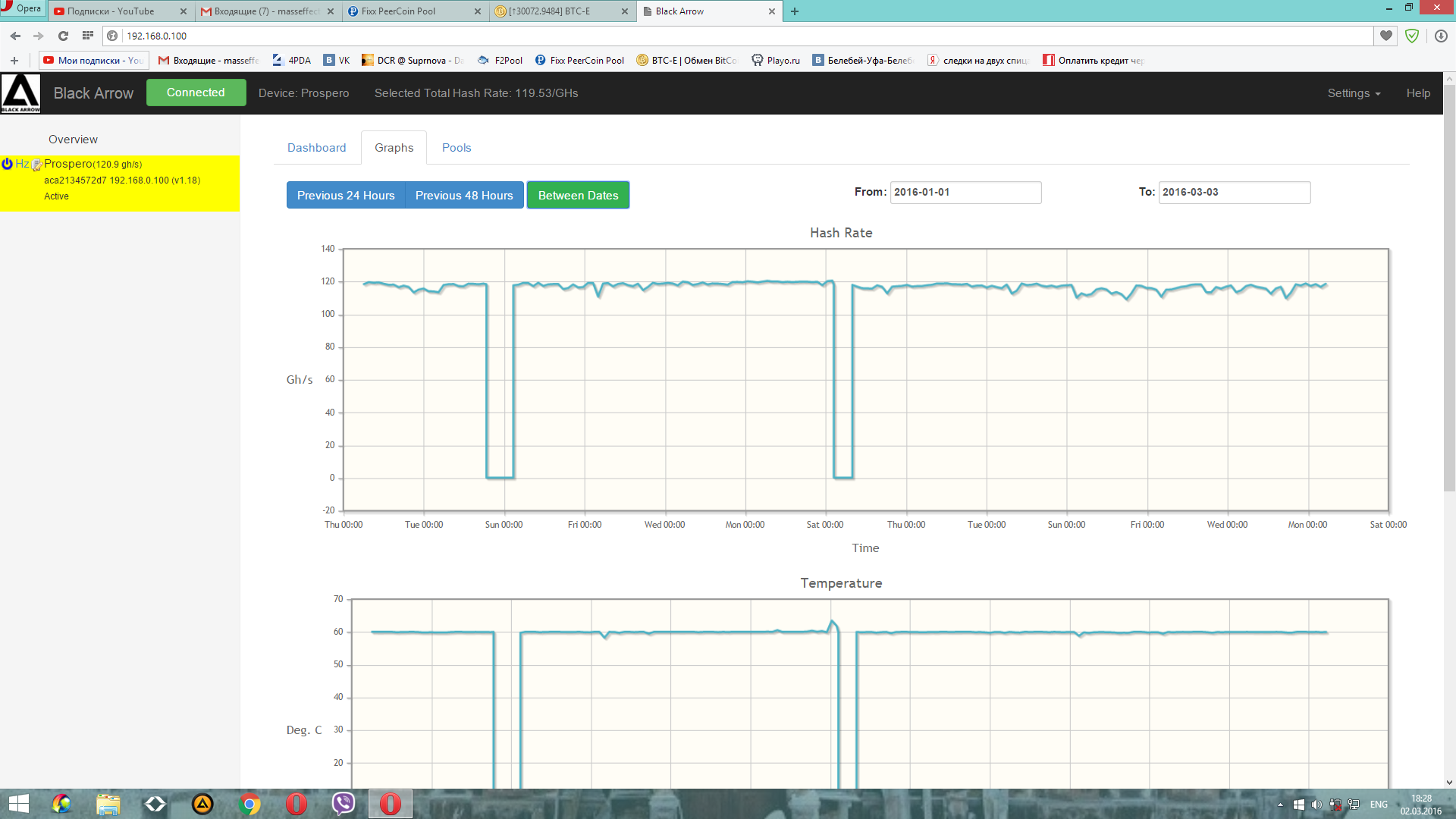Click the blue power icon for Prospero
Image resolution: width=1456 pixels, height=819 pixels.
7,164
